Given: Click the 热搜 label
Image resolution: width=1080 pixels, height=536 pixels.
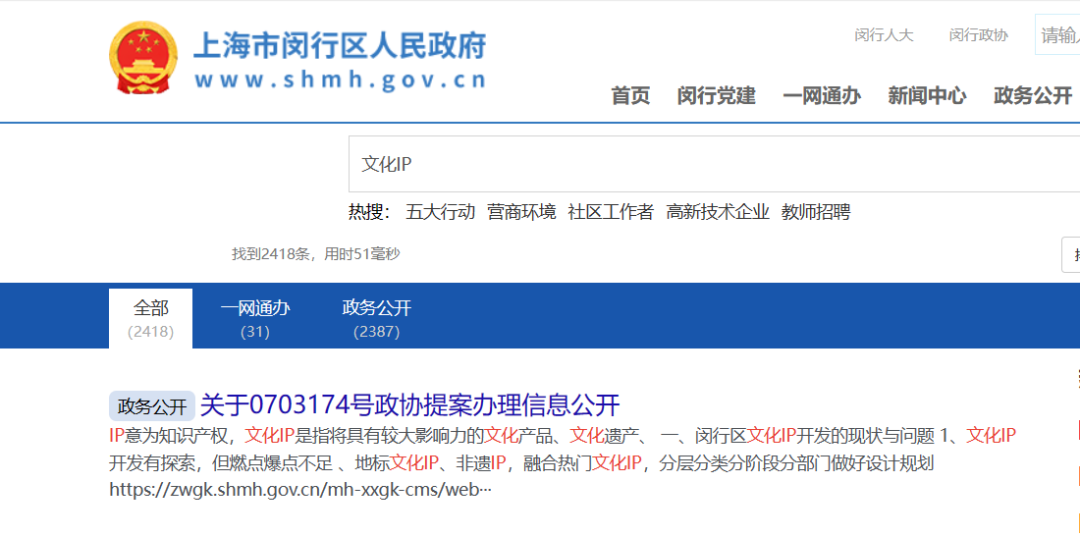Looking at the screenshot, I should (x=369, y=212).
